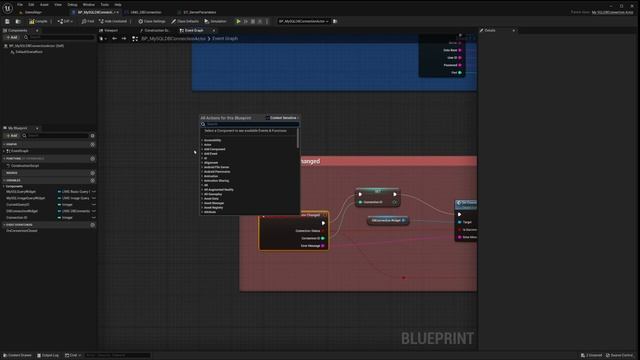
Task: Toggle visibility eye for DBConnectionWidget variable
Action: (93, 211)
